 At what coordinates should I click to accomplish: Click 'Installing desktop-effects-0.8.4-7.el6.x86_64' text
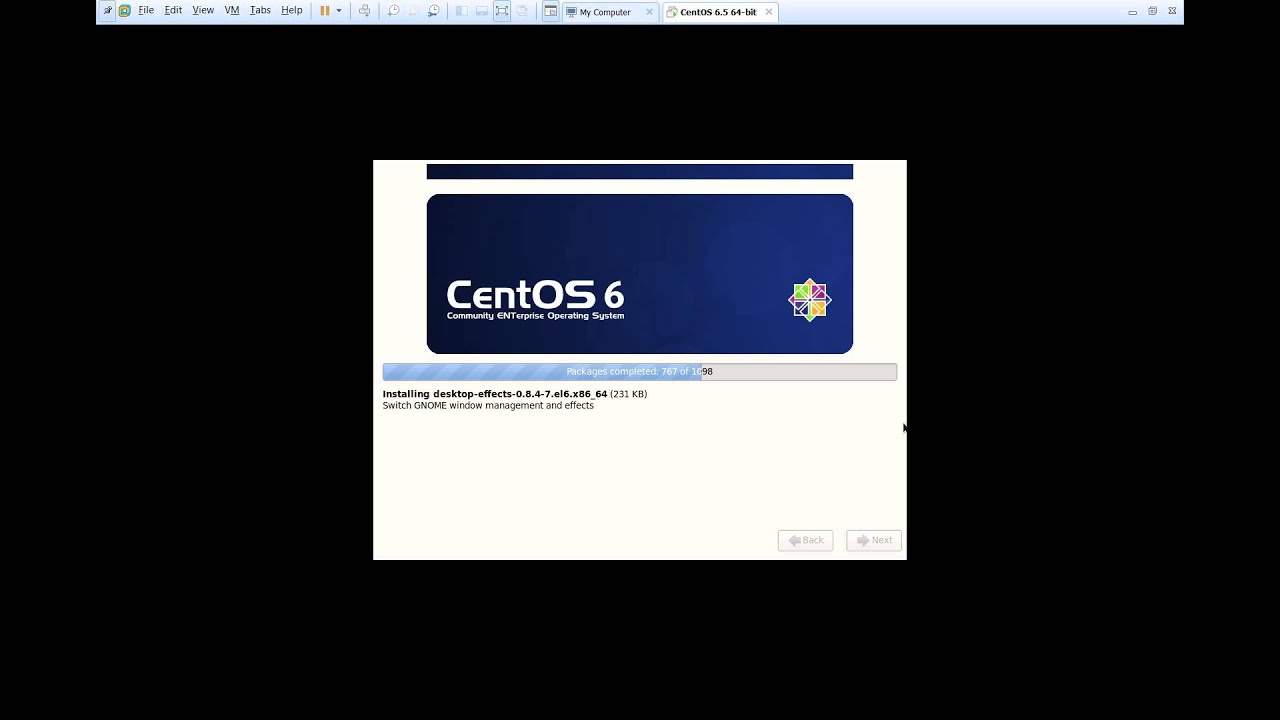pyautogui.click(x=495, y=394)
